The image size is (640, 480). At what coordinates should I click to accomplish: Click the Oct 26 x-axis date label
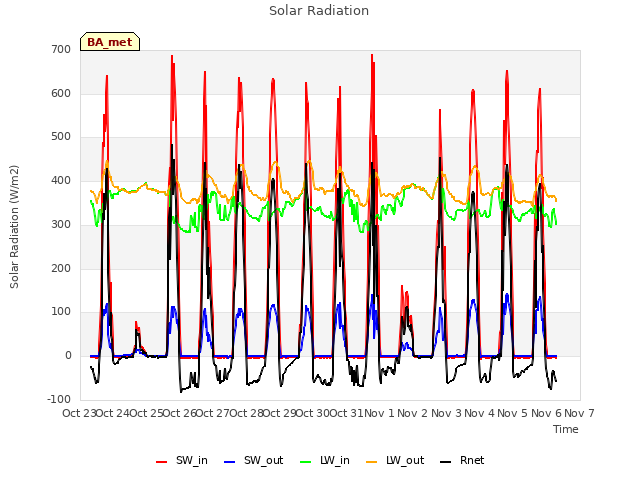tap(180, 413)
